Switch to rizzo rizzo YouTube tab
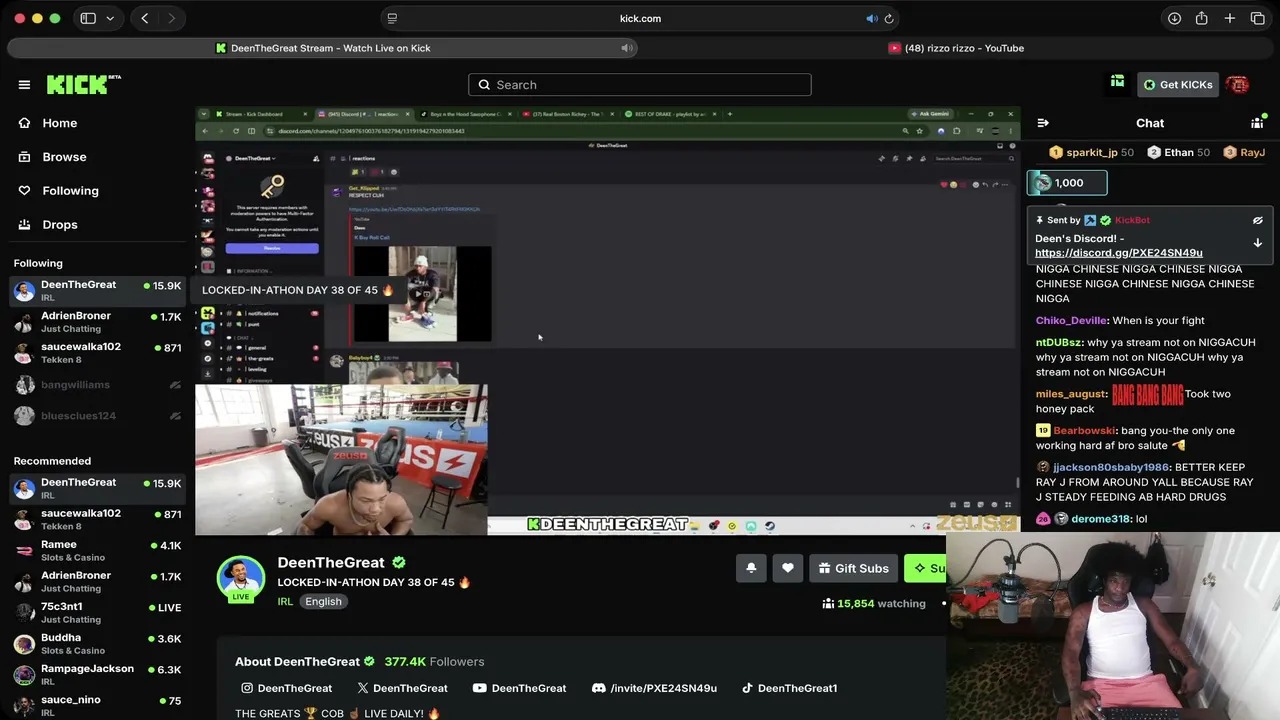This screenshot has width=1280, height=720. 956,48
